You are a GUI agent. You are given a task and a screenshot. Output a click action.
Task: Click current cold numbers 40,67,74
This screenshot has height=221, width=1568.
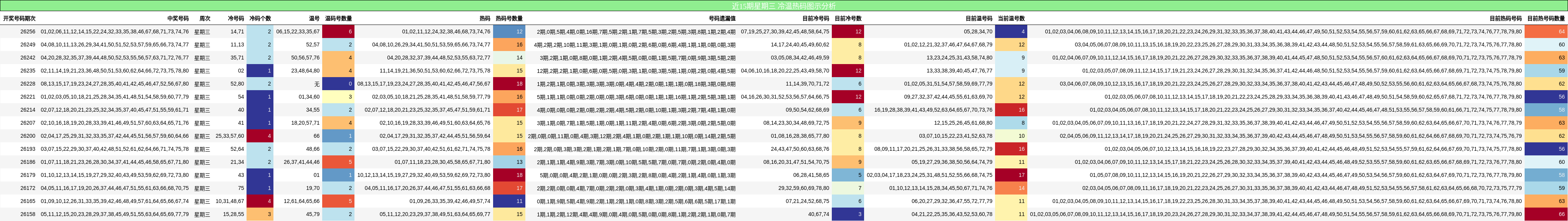click(x=818, y=214)
